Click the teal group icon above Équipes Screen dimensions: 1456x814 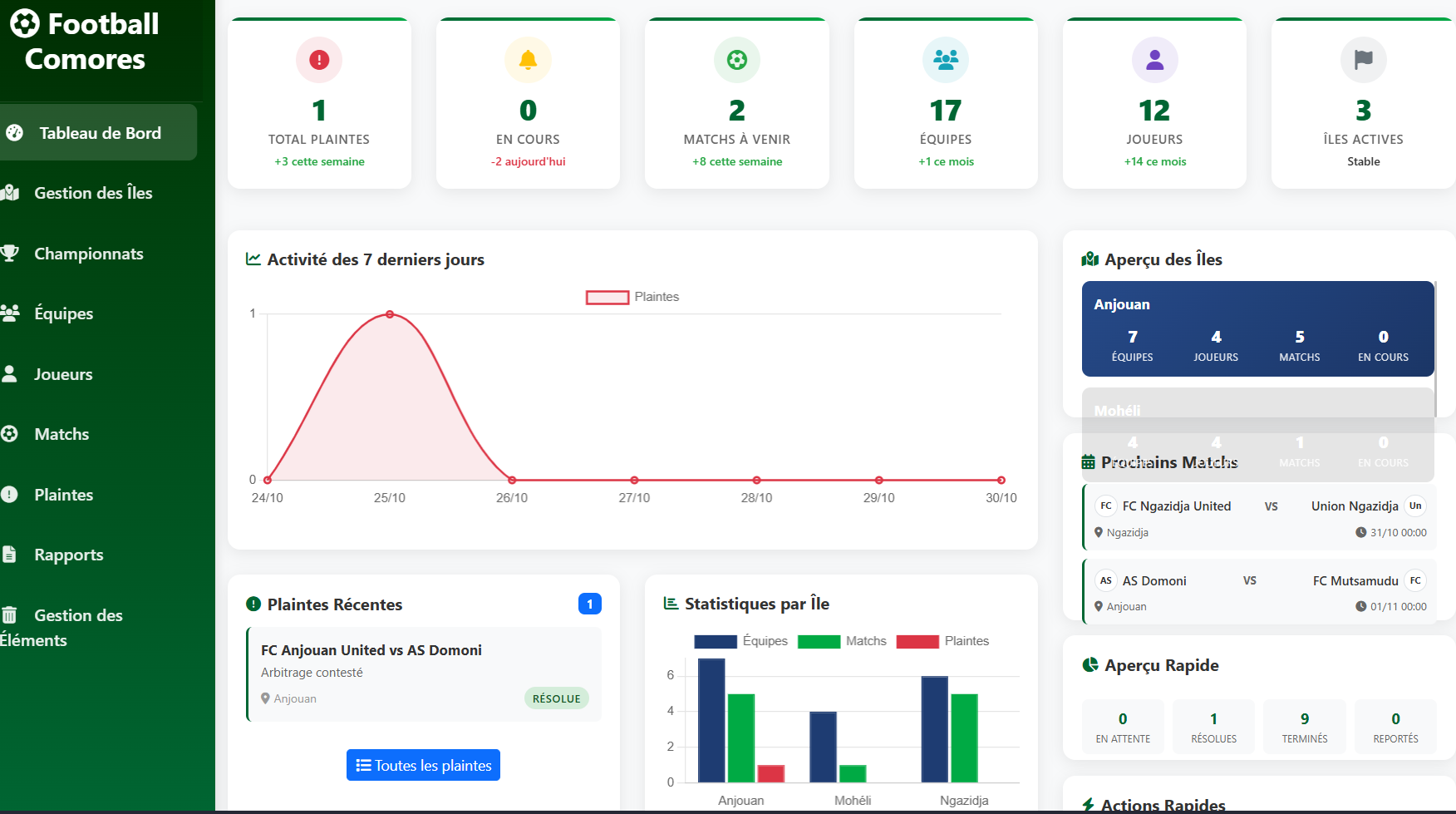(x=946, y=60)
